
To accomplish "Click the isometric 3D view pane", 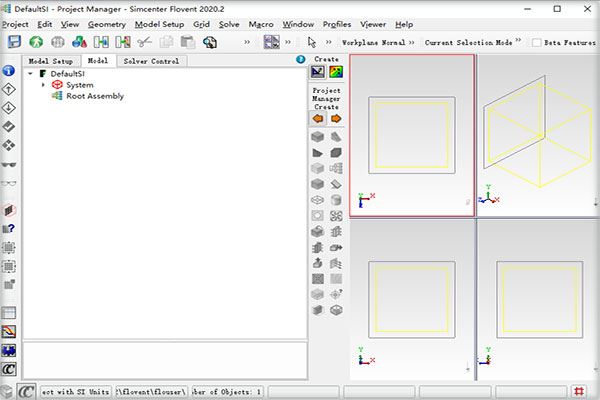I will click(x=538, y=135).
